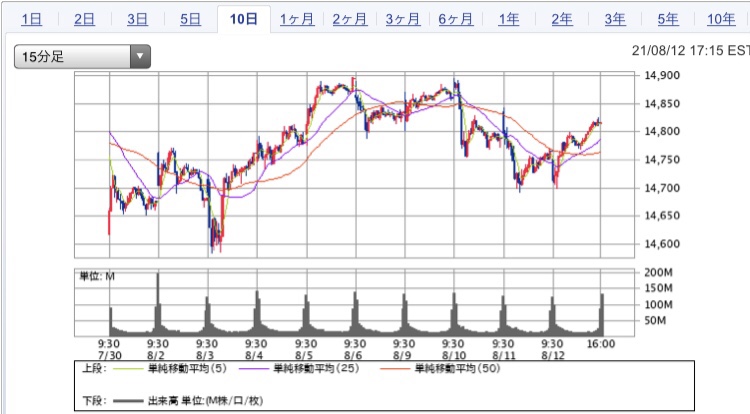Click the 単純移動平均(5) legend entry
This screenshot has height=414, width=750.
(x=187, y=369)
